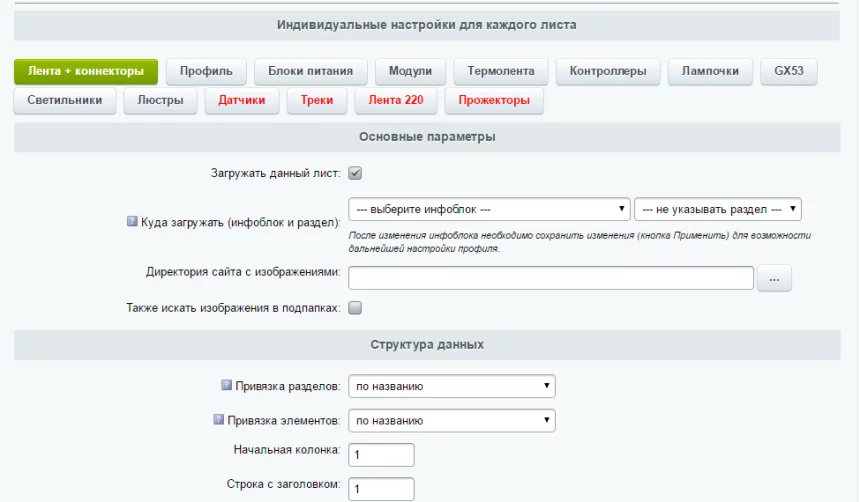Image resolution: width=860 pixels, height=502 pixels.
Task: Click the "..." browse directory button
Action: pyautogui.click(x=774, y=278)
